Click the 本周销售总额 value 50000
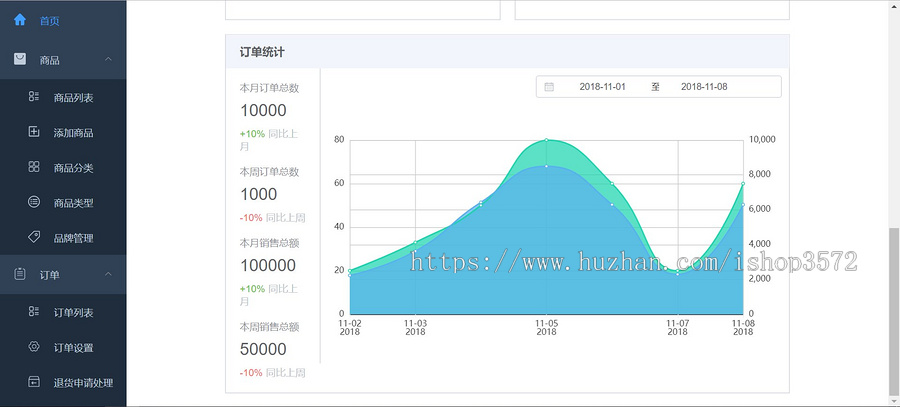Screen dimensions: 900x407 point(263,349)
